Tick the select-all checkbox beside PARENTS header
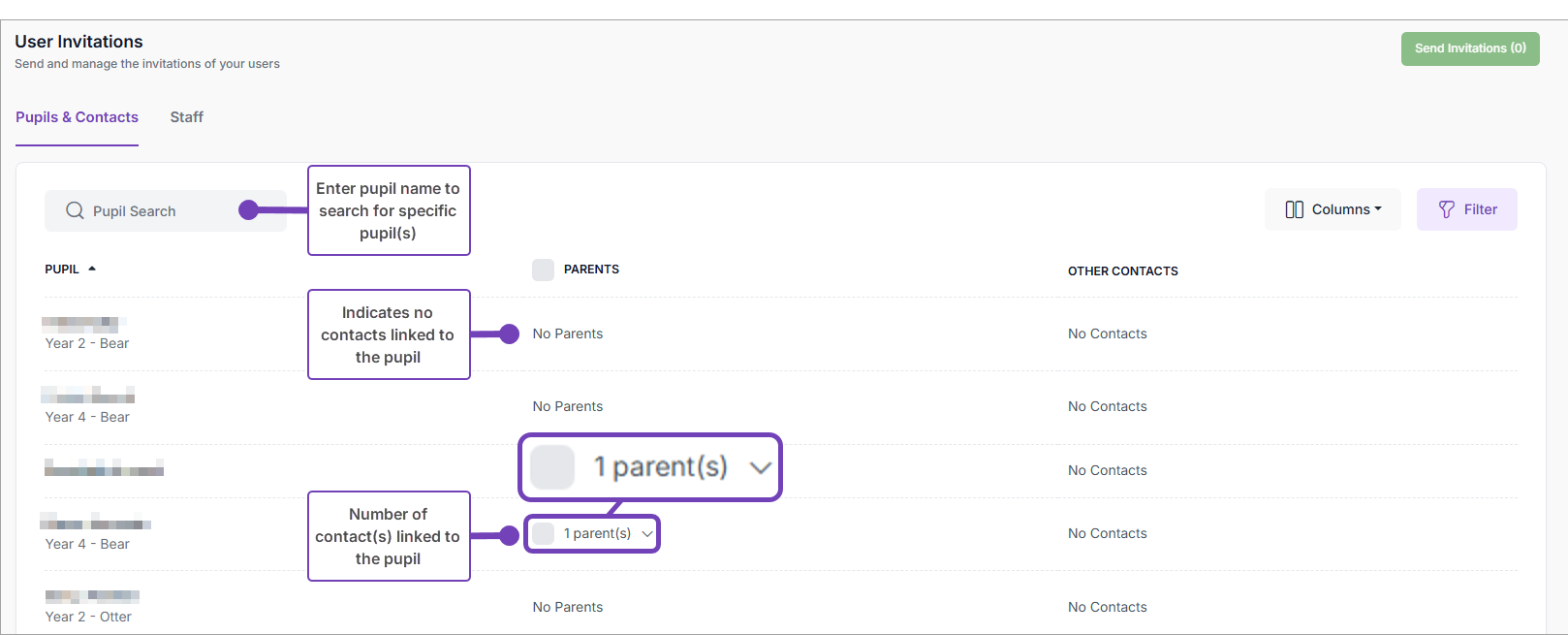Viewport: 1568px width, 635px height. (x=543, y=270)
